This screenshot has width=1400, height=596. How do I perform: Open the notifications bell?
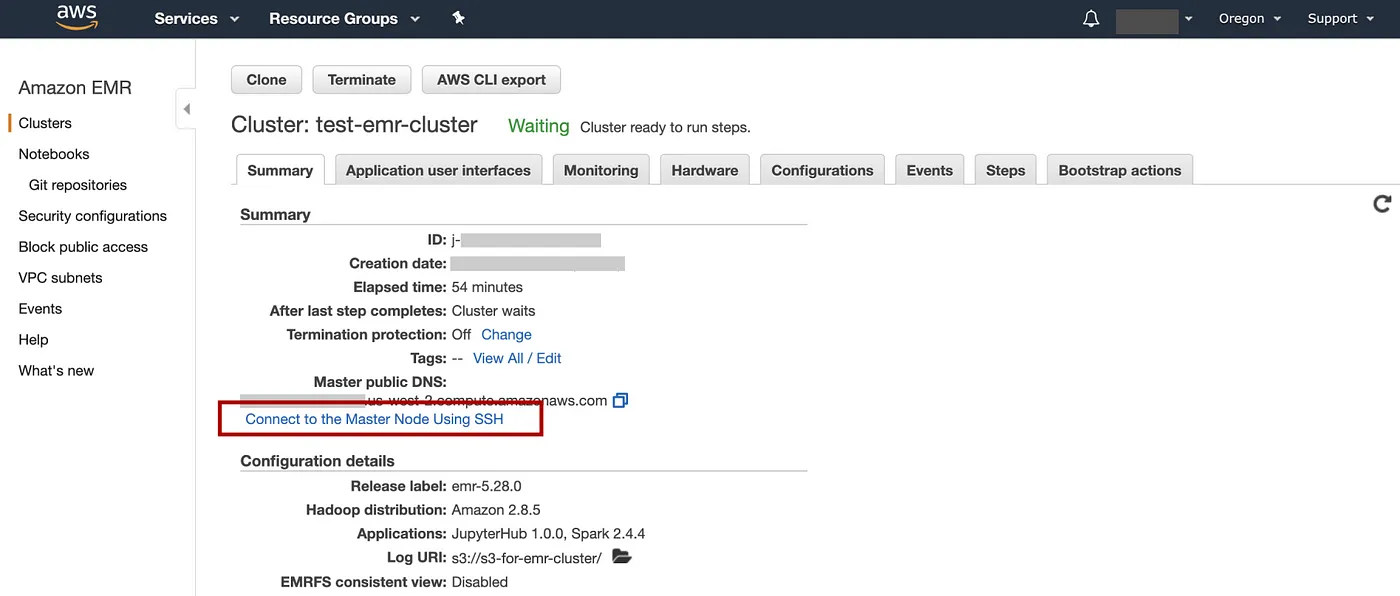(x=1091, y=19)
